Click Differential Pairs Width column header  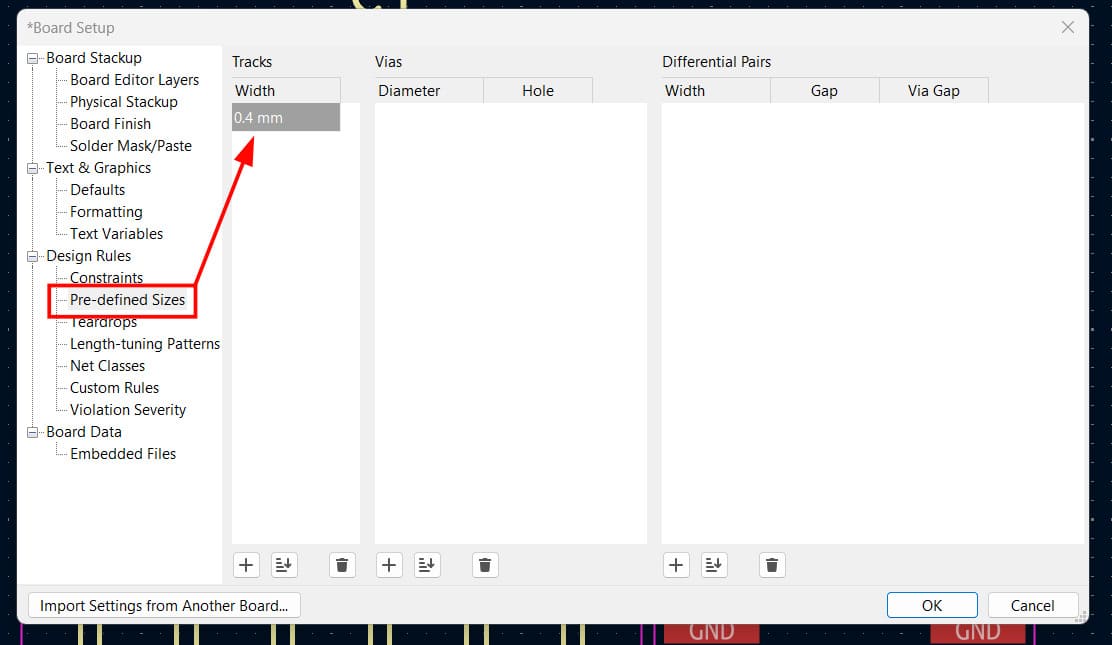point(716,91)
